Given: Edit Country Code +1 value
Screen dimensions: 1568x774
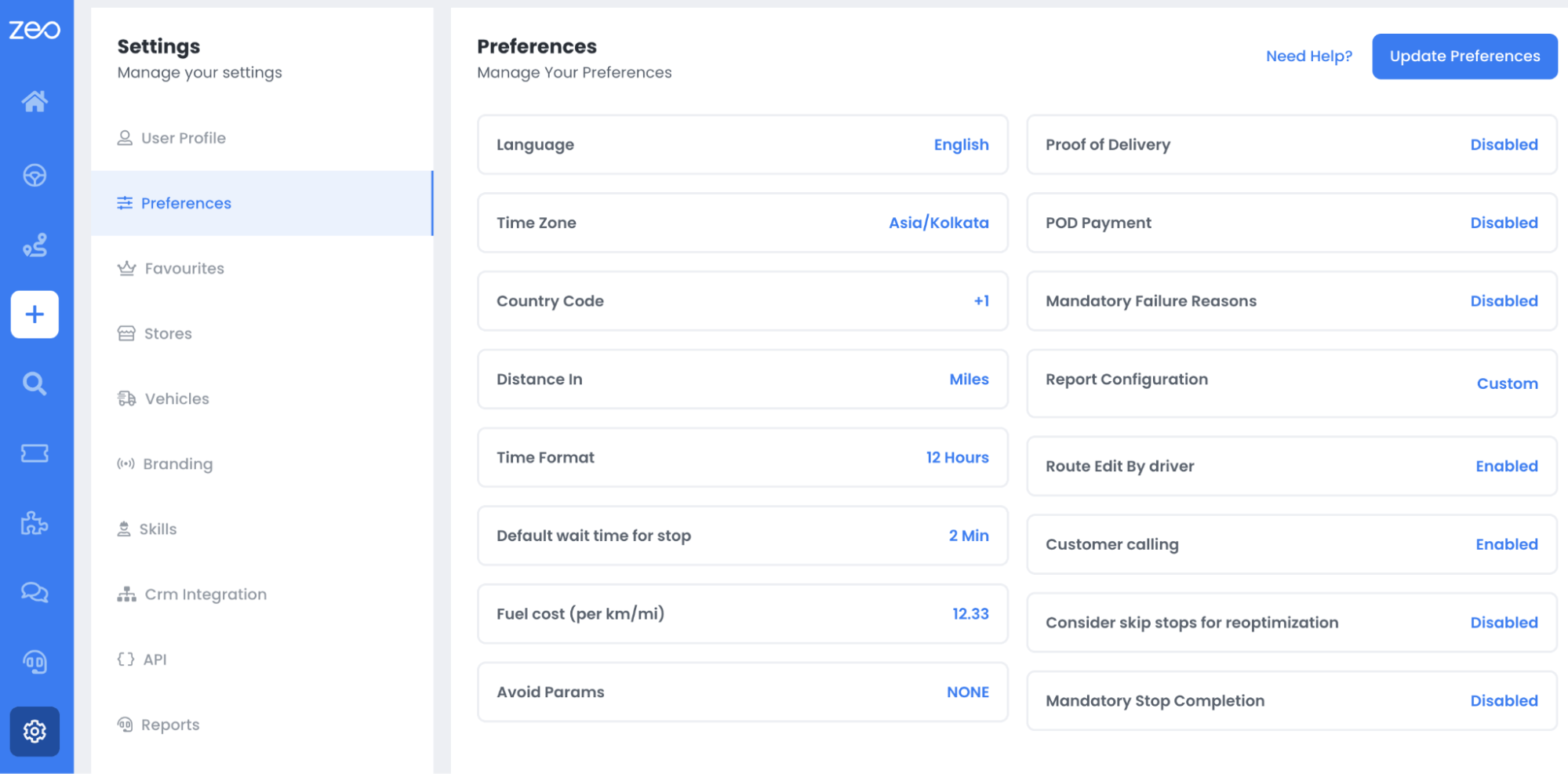Looking at the screenshot, I should tap(981, 301).
